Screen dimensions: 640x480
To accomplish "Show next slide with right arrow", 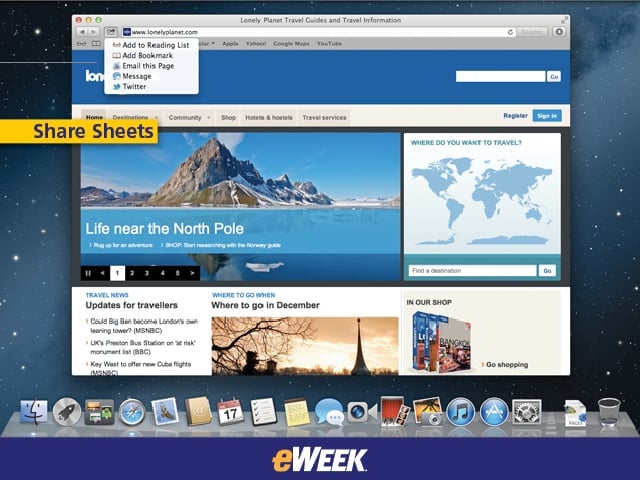I will 192,273.
